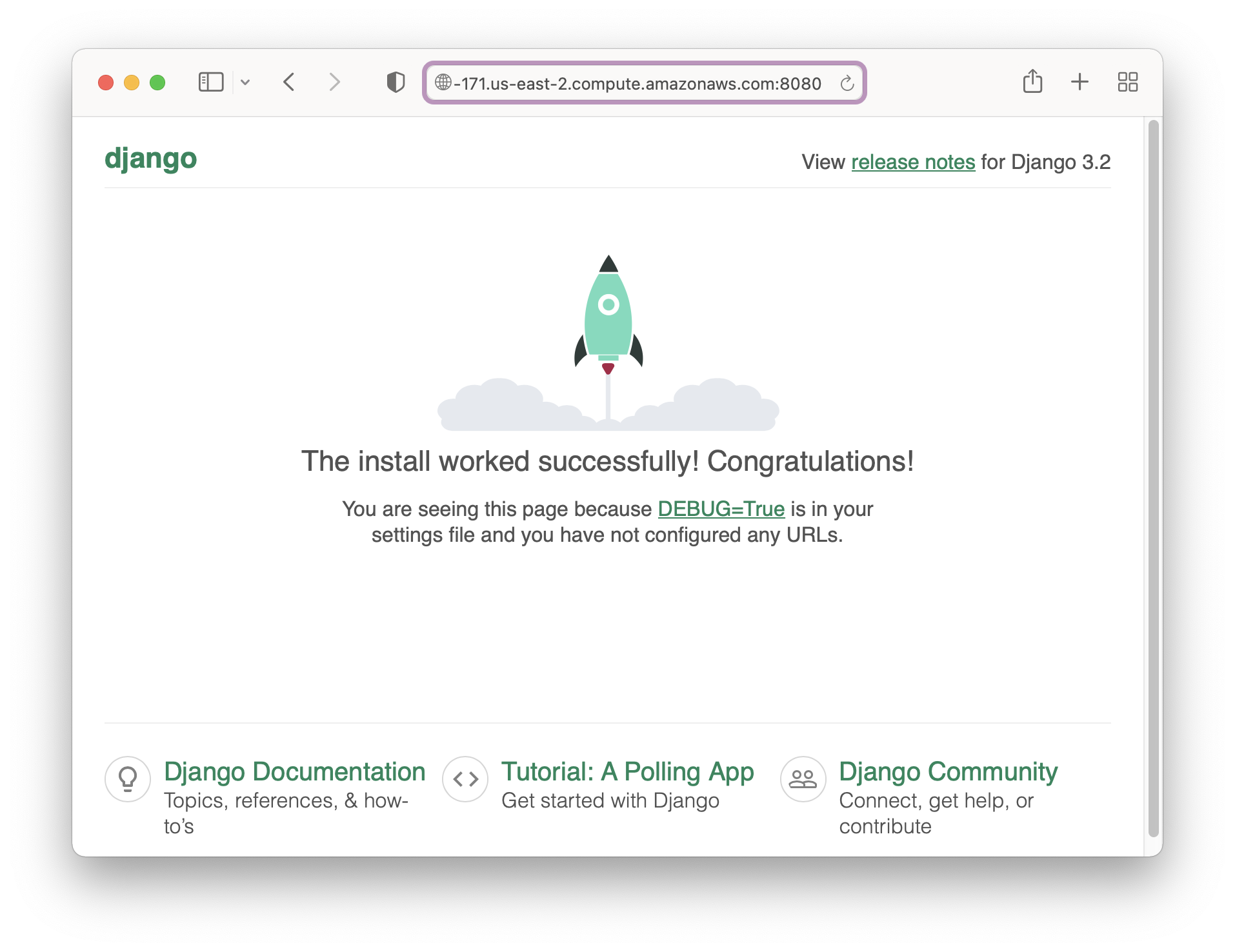Viewport: 1235px width, 952px height.
Task: Open the release notes link
Action: click(913, 162)
